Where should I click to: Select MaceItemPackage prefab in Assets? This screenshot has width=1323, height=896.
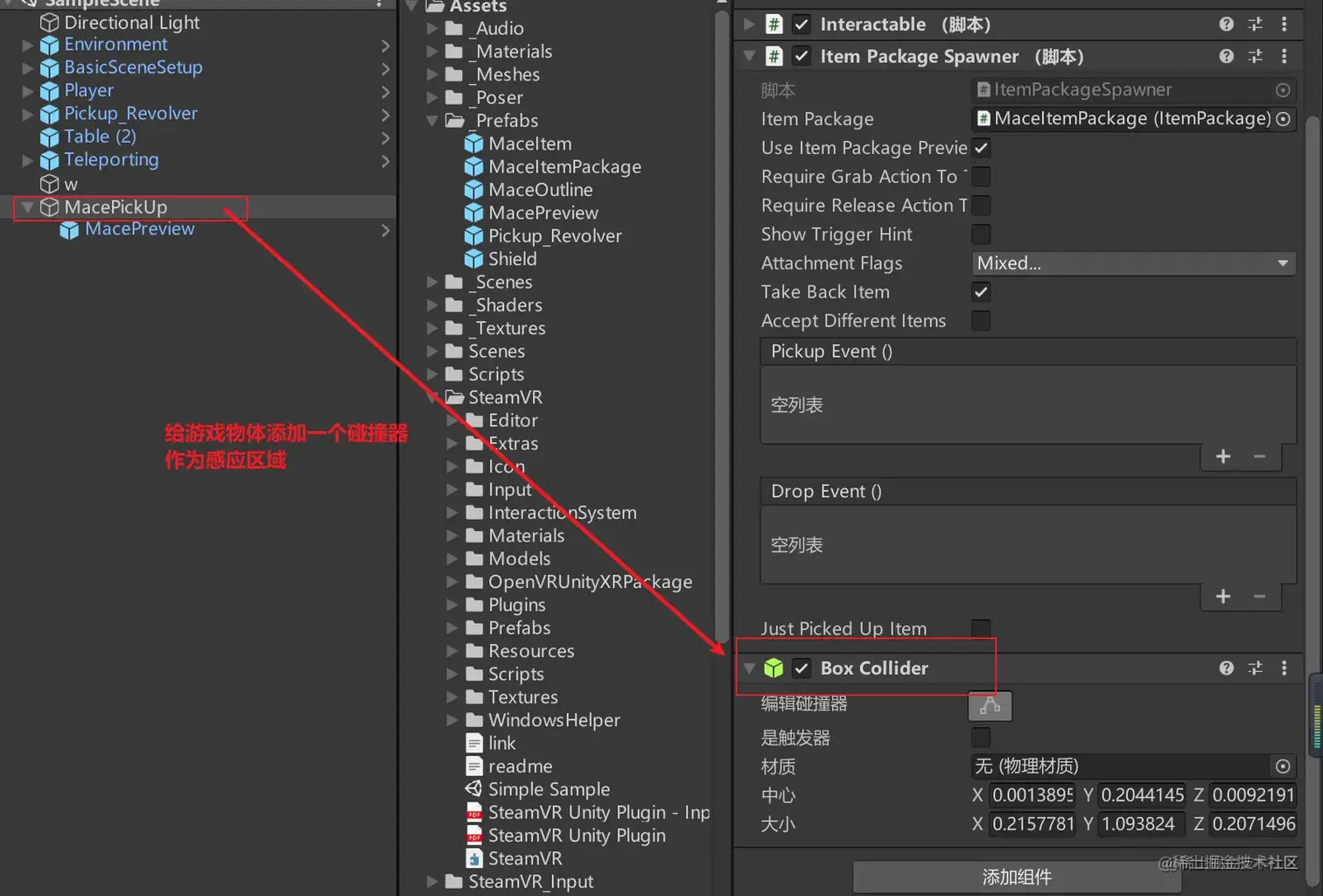click(x=565, y=167)
